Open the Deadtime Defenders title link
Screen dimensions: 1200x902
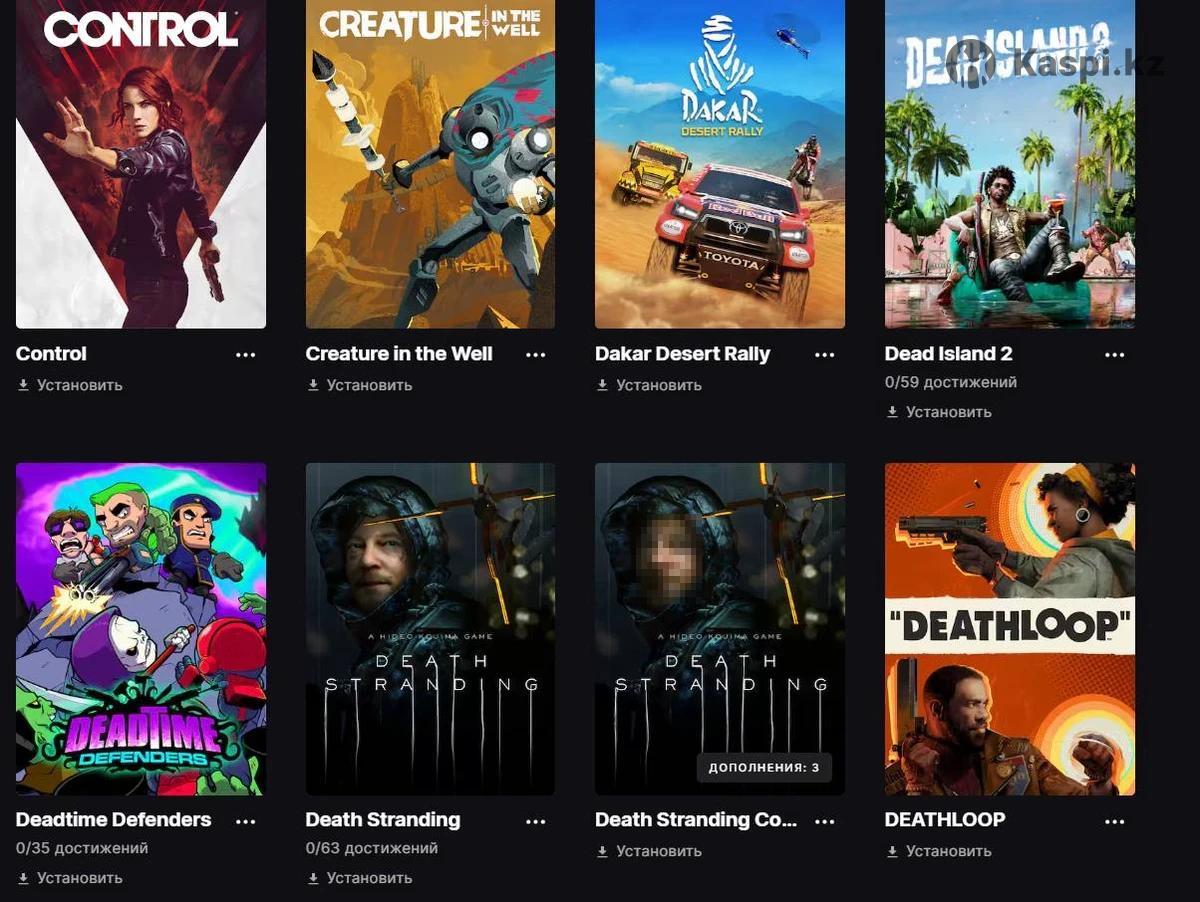click(114, 820)
